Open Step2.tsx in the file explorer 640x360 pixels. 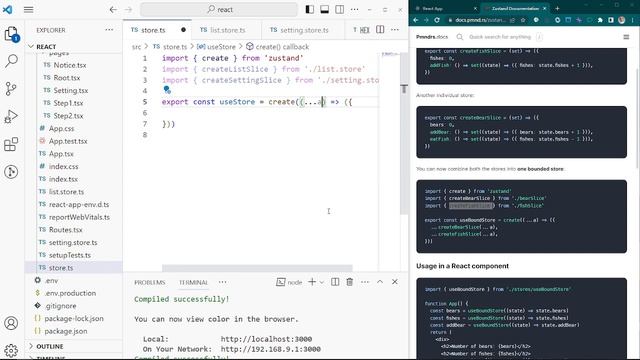68,116
